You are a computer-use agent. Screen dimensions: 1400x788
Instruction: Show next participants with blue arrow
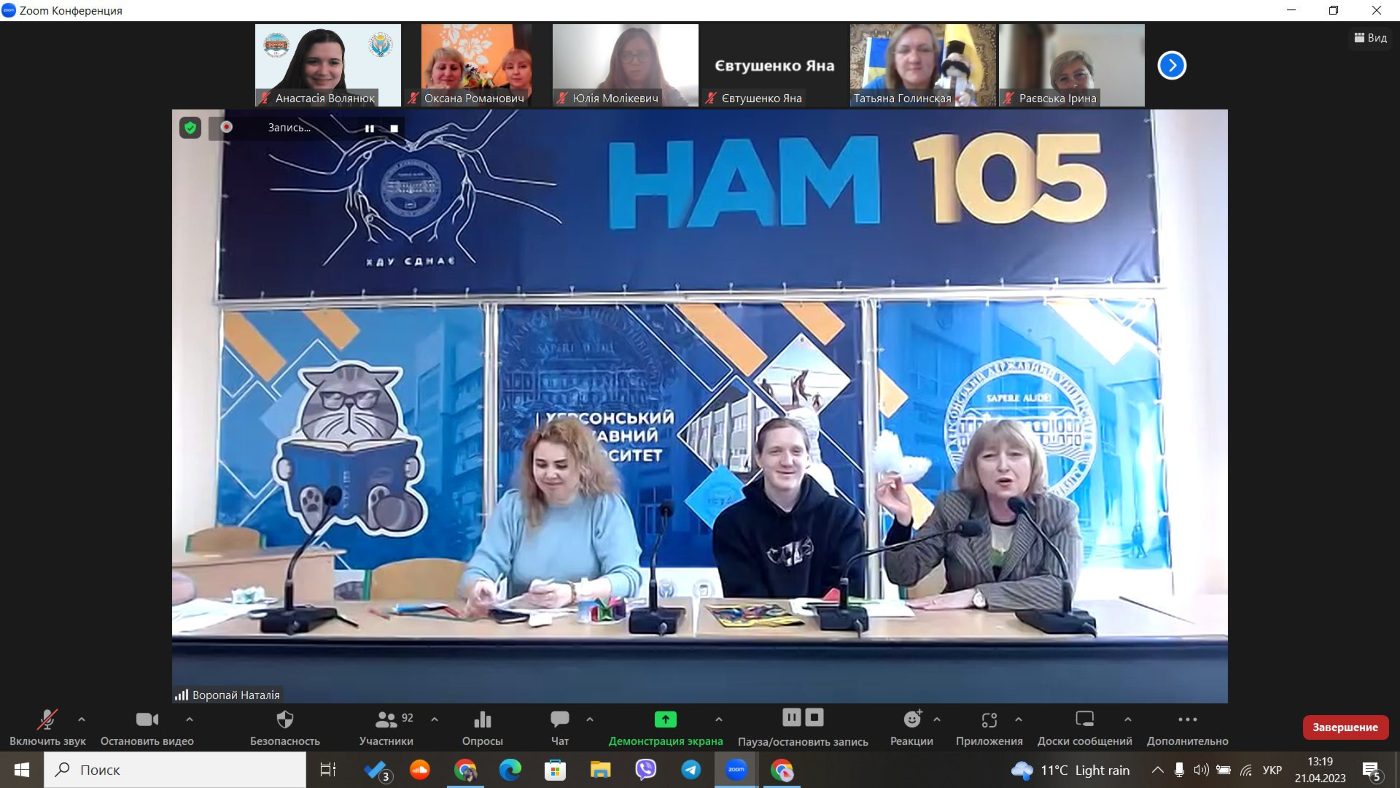click(1172, 66)
